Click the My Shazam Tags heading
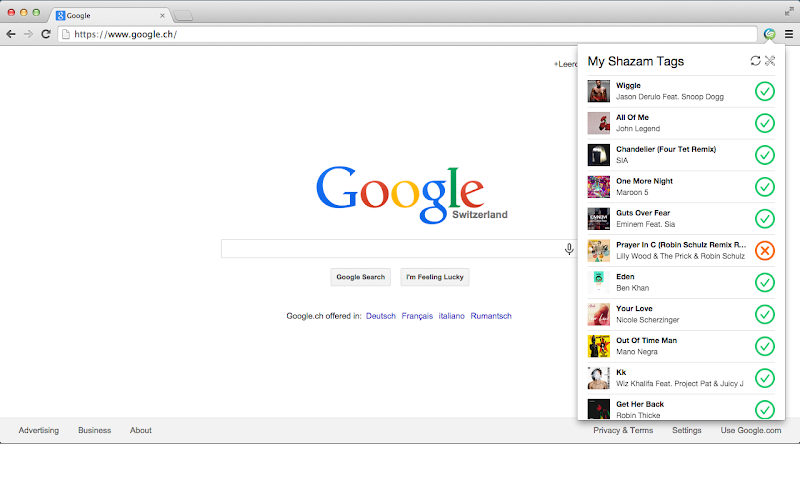Image resolution: width=800 pixels, height=500 pixels. (636, 61)
